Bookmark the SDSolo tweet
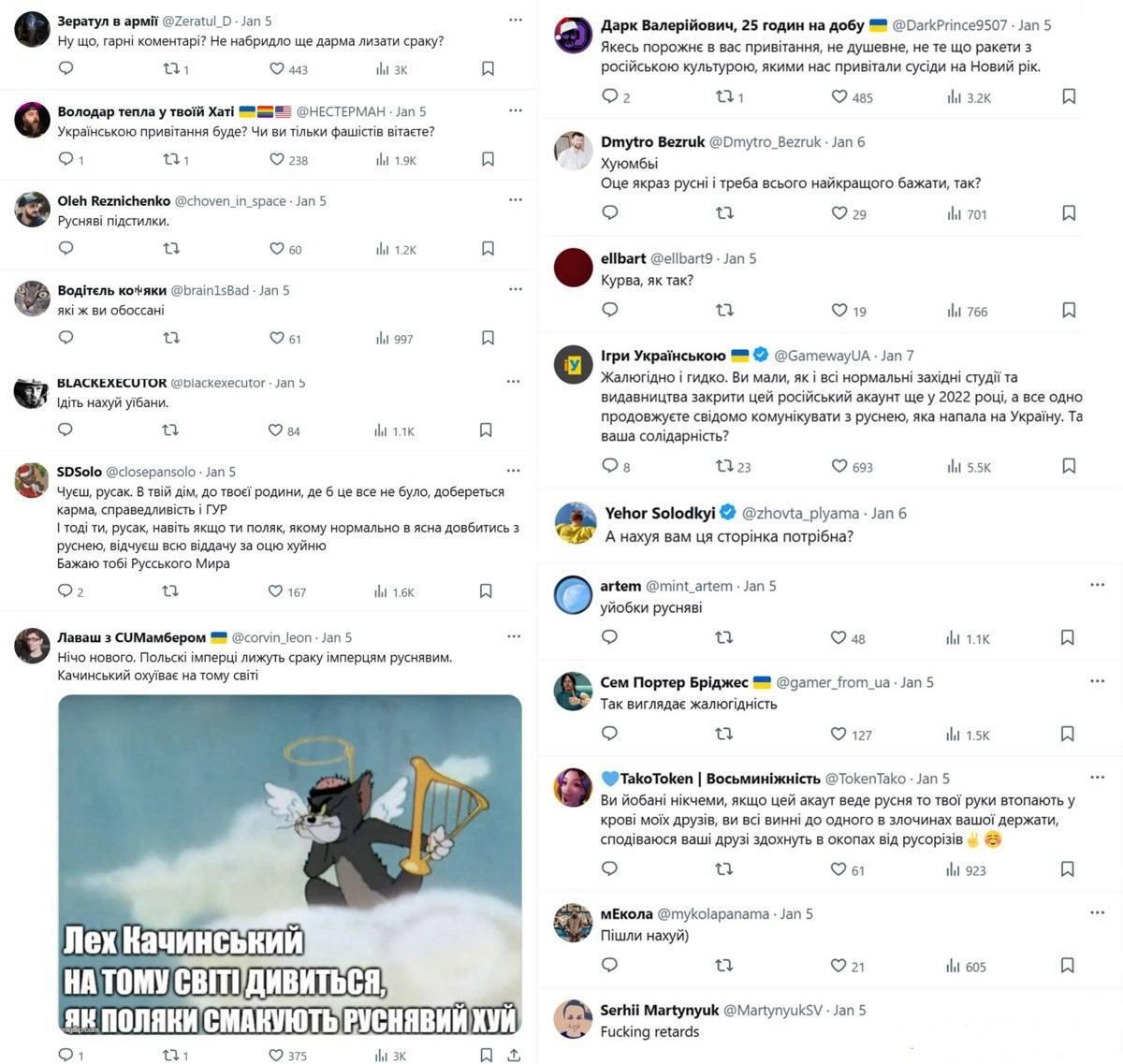Viewport: 1123px width, 1064px height. tap(486, 590)
